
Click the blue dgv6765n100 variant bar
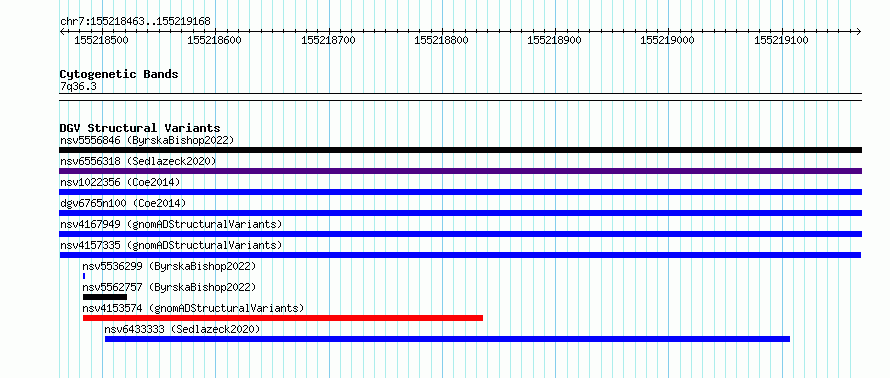coord(460,213)
